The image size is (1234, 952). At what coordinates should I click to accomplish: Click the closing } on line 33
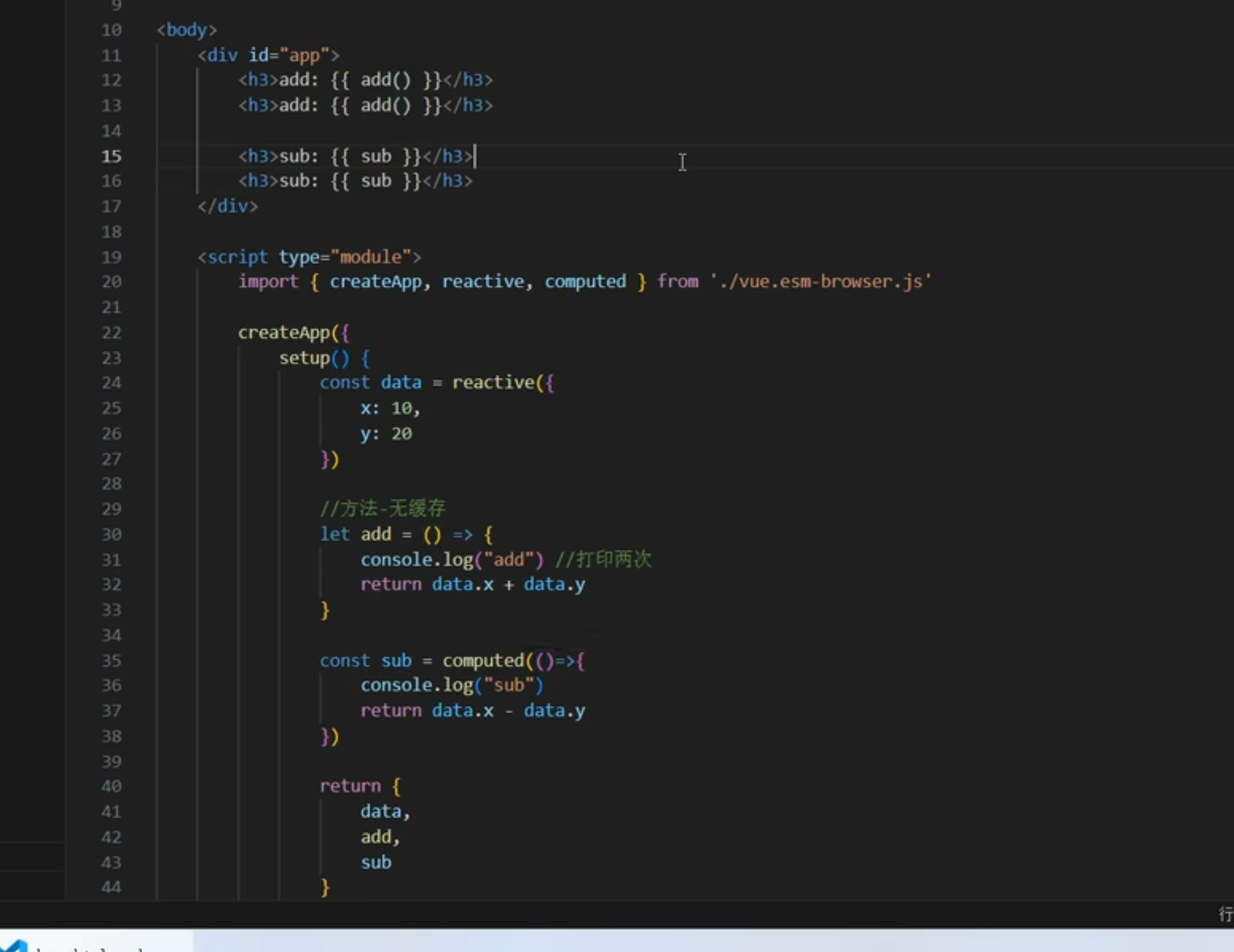point(325,610)
